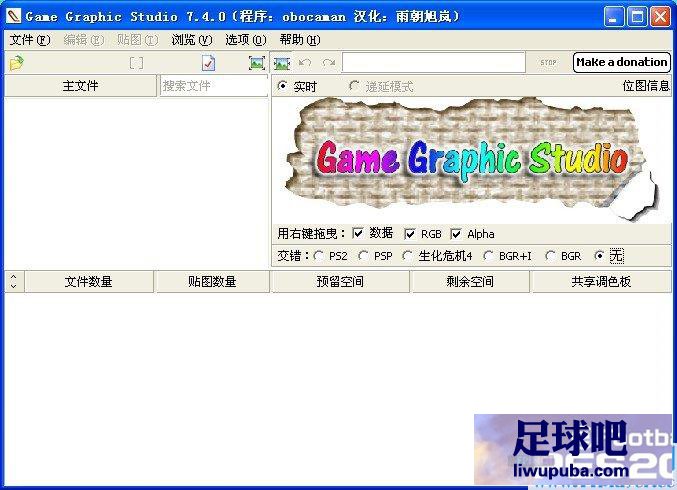
Task: Select the BGR+I radio button
Action: pyautogui.click(x=488, y=256)
